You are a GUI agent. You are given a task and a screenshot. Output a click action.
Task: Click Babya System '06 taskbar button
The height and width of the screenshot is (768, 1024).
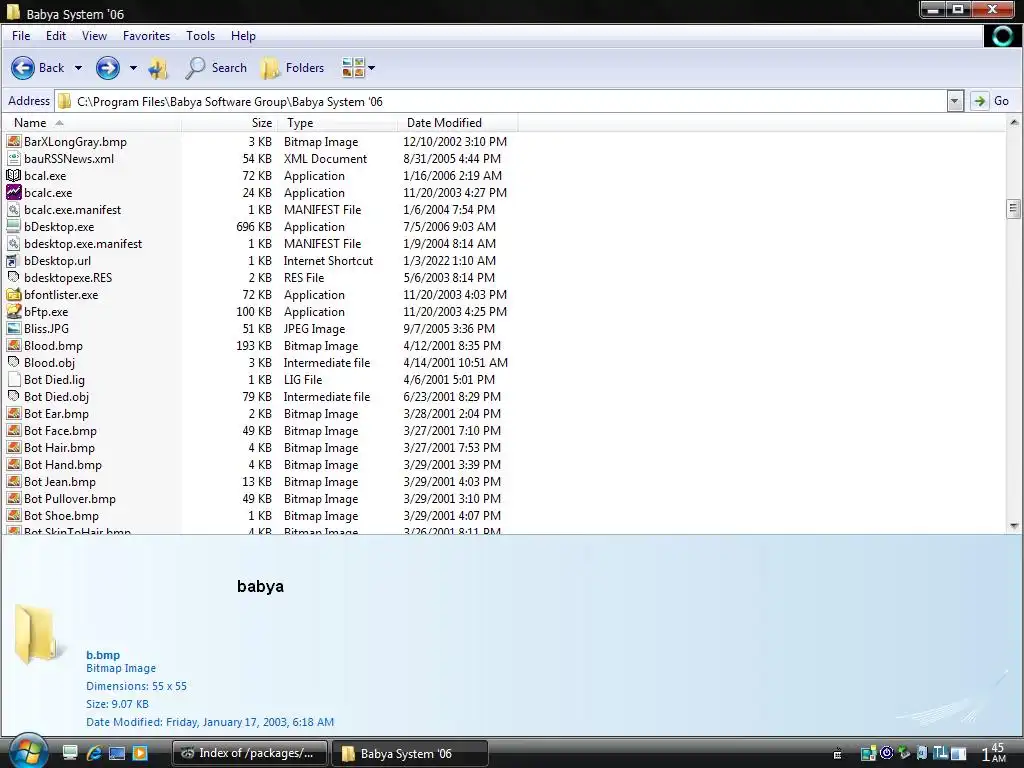click(x=409, y=753)
